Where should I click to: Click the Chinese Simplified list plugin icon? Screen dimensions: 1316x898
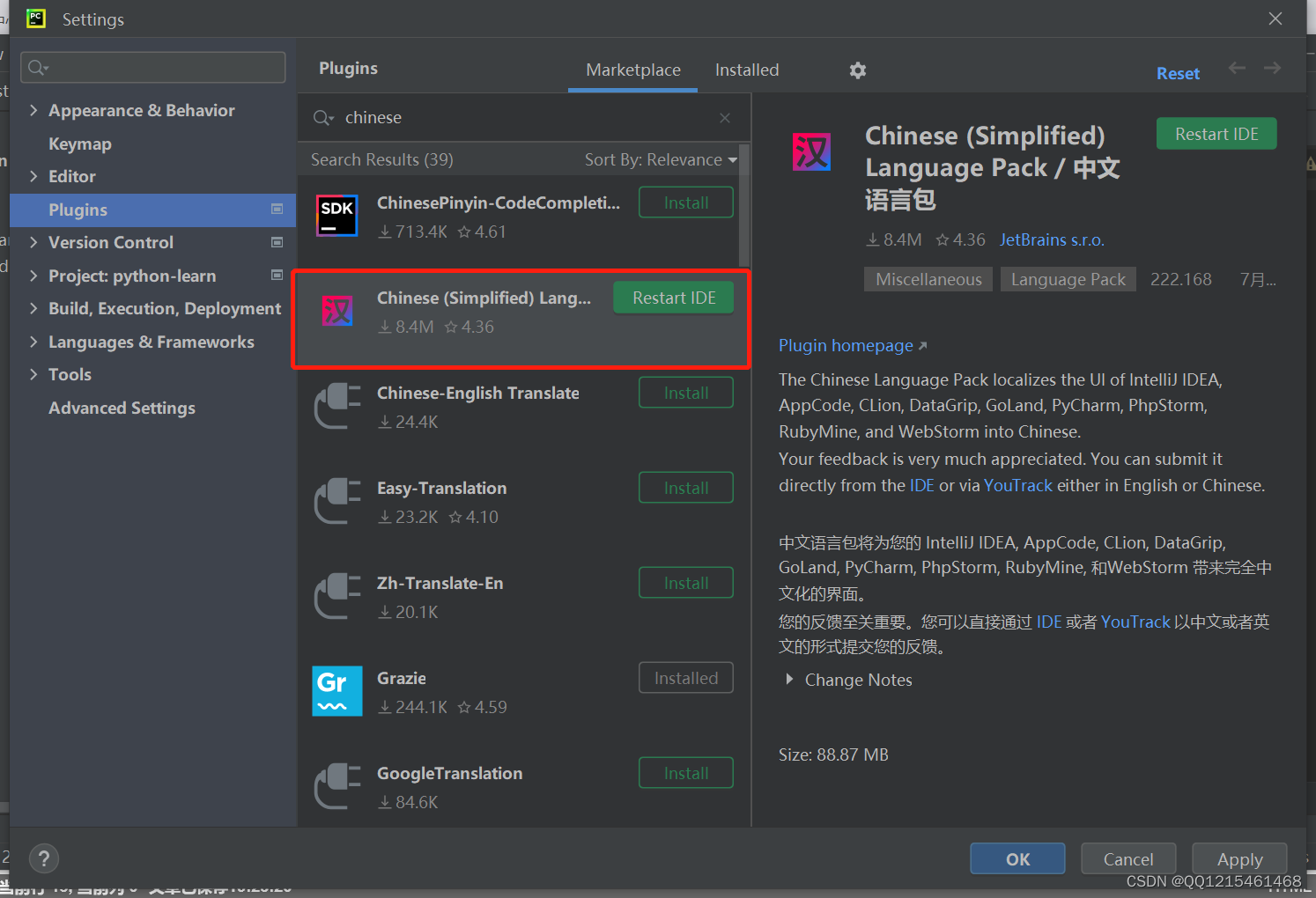click(x=337, y=311)
